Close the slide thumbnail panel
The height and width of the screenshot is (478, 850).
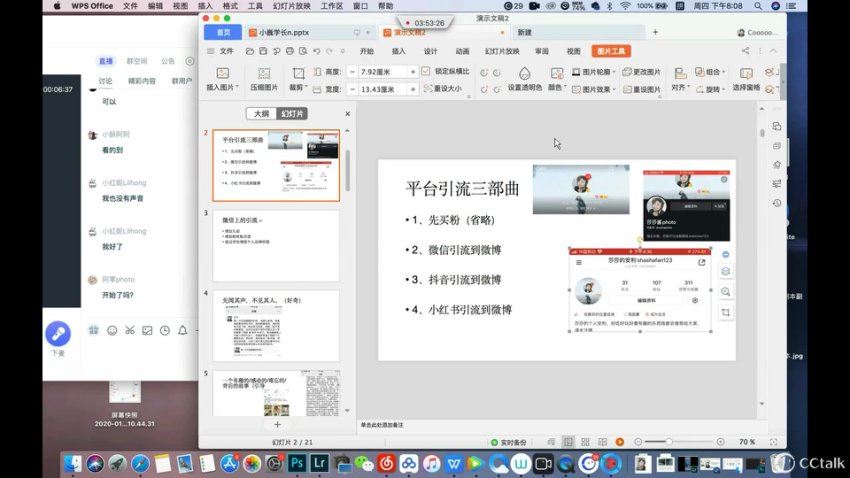[347, 114]
